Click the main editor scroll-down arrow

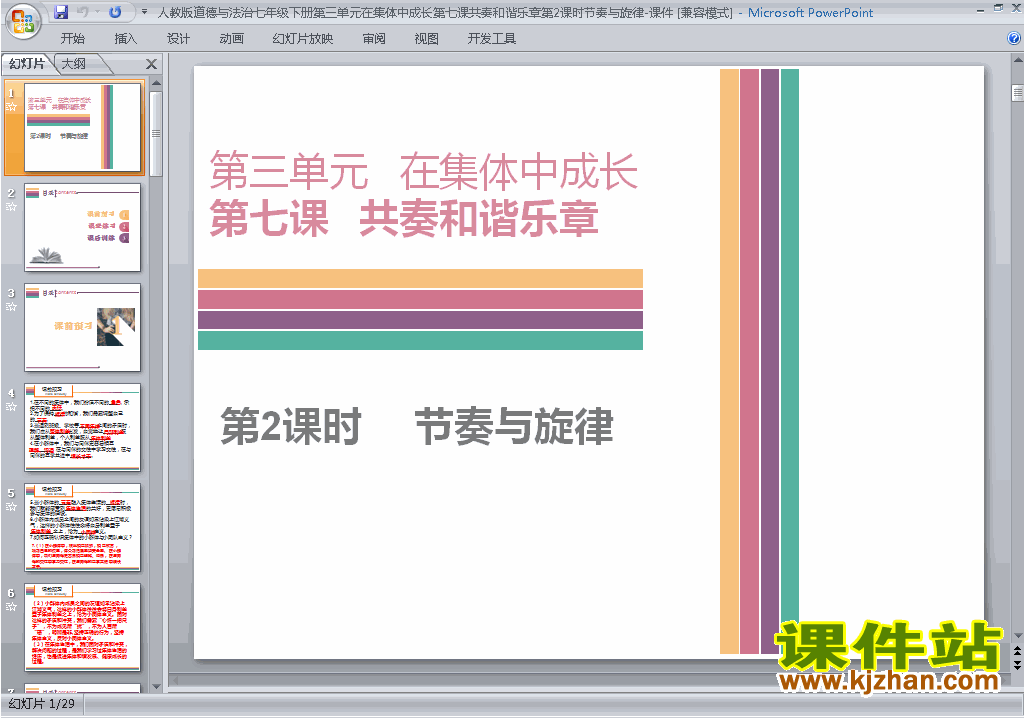click(x=1017, y=635)
